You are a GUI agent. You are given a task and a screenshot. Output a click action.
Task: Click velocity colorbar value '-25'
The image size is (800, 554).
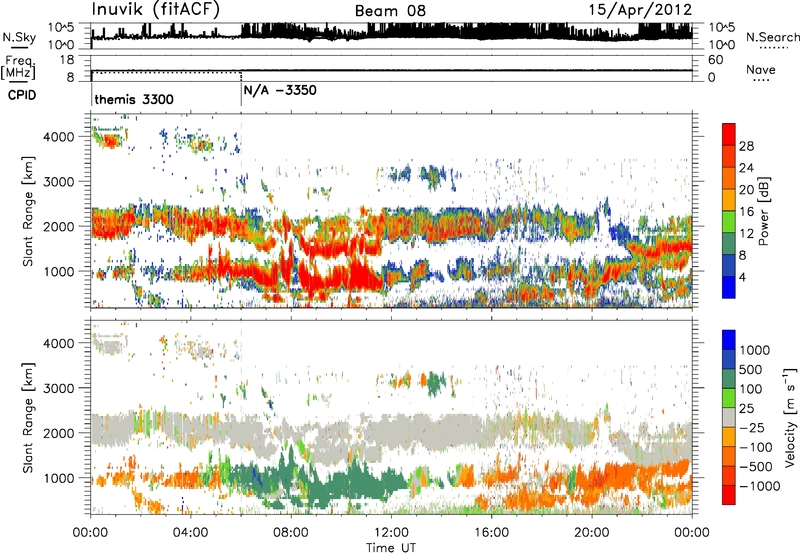pyautogui.click(x=752, y=427)
